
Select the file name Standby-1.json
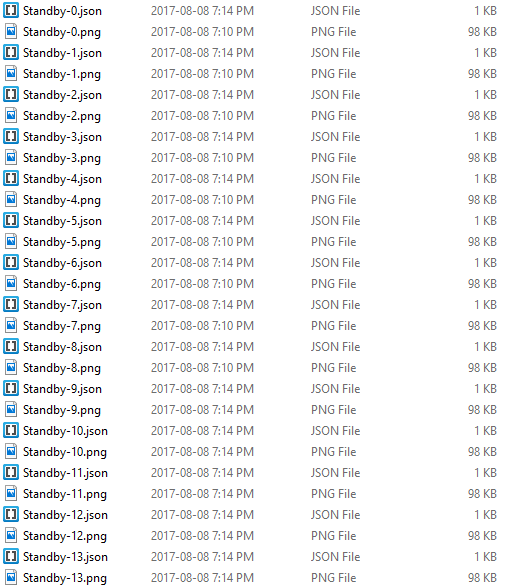coord(62,53)
